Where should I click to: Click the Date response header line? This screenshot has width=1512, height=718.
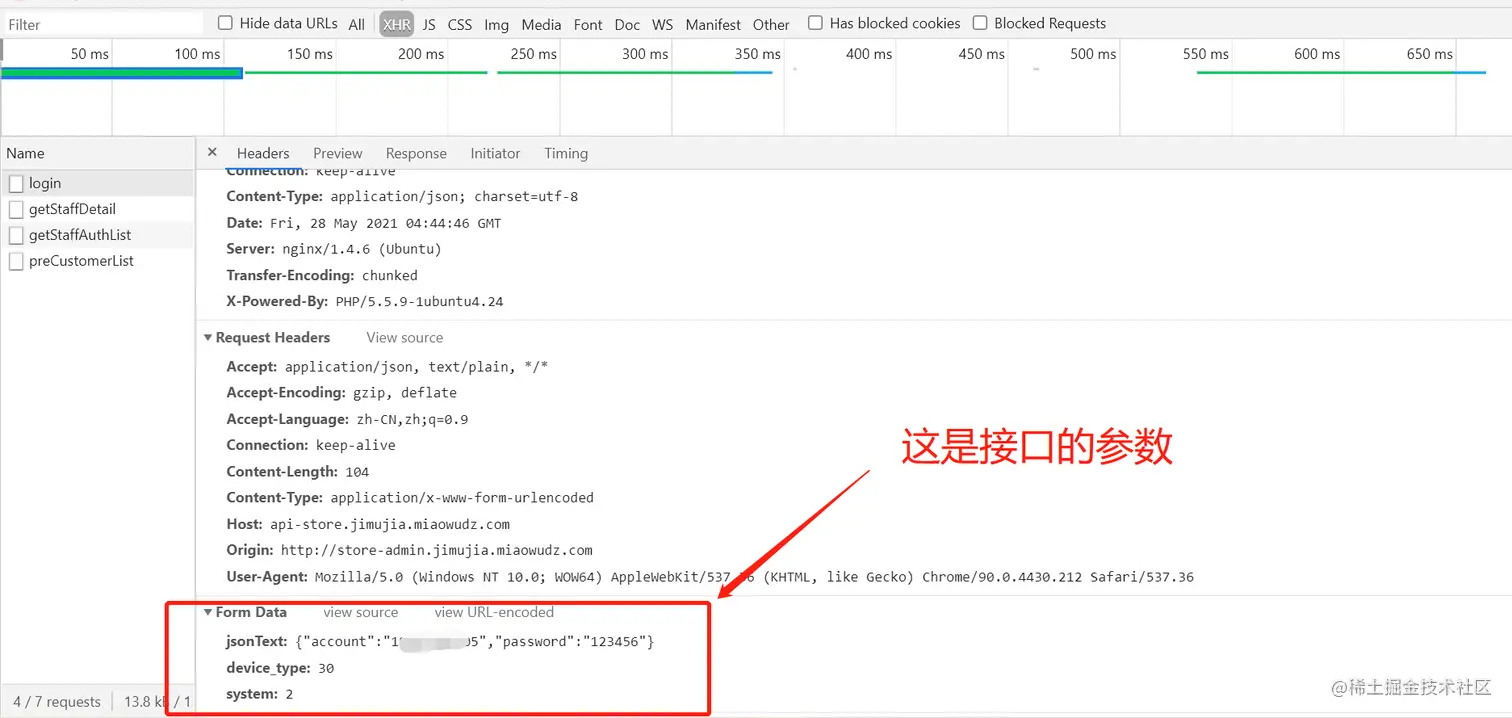coord(364,223)
